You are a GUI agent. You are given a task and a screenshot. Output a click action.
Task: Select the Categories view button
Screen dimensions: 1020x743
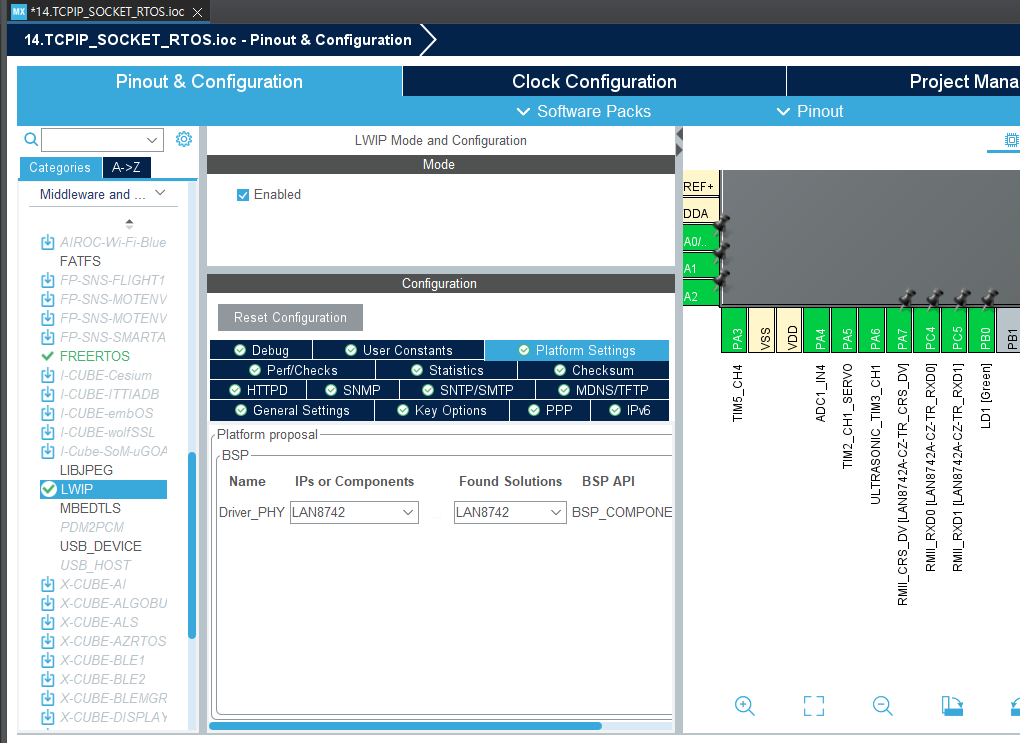pyautogui.click(x=60, y=167)
